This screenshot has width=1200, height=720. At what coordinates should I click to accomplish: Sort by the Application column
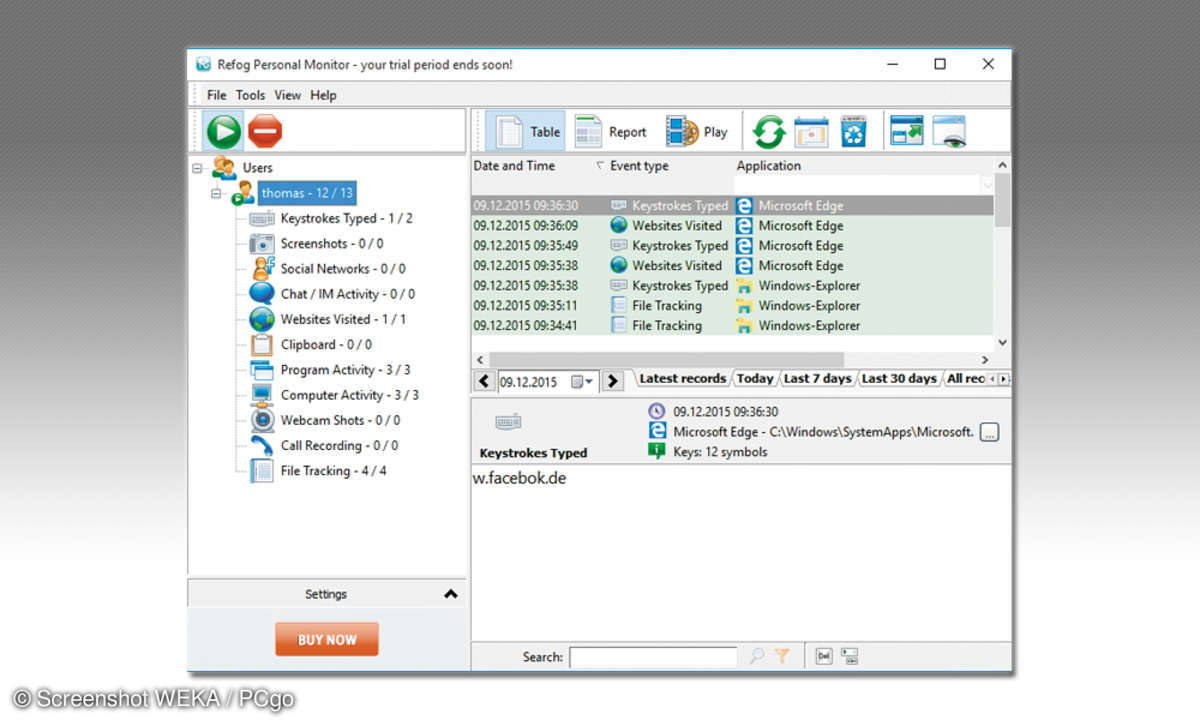coord(769,166)
